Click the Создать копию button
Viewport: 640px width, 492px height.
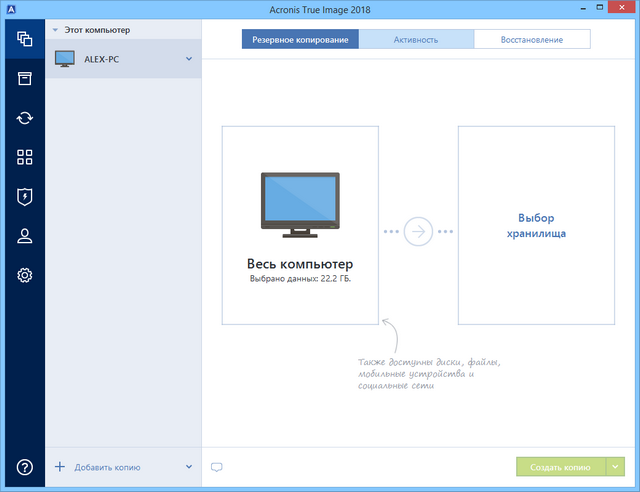tap(560, 467)
